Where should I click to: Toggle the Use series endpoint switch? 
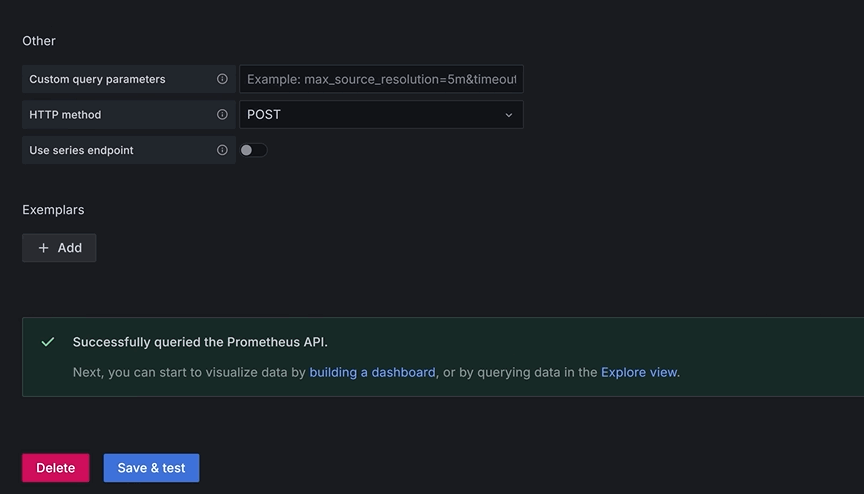[253, 150]
